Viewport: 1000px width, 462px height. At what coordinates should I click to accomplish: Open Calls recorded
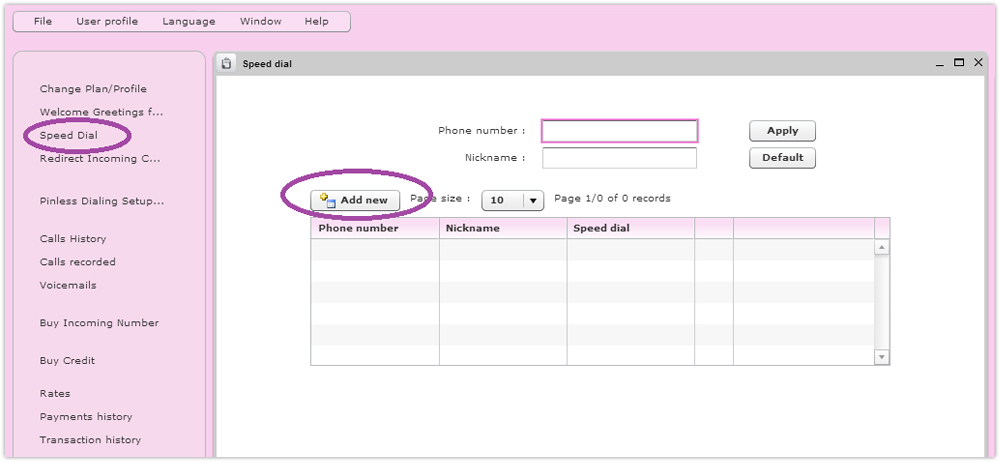point(77,262)
